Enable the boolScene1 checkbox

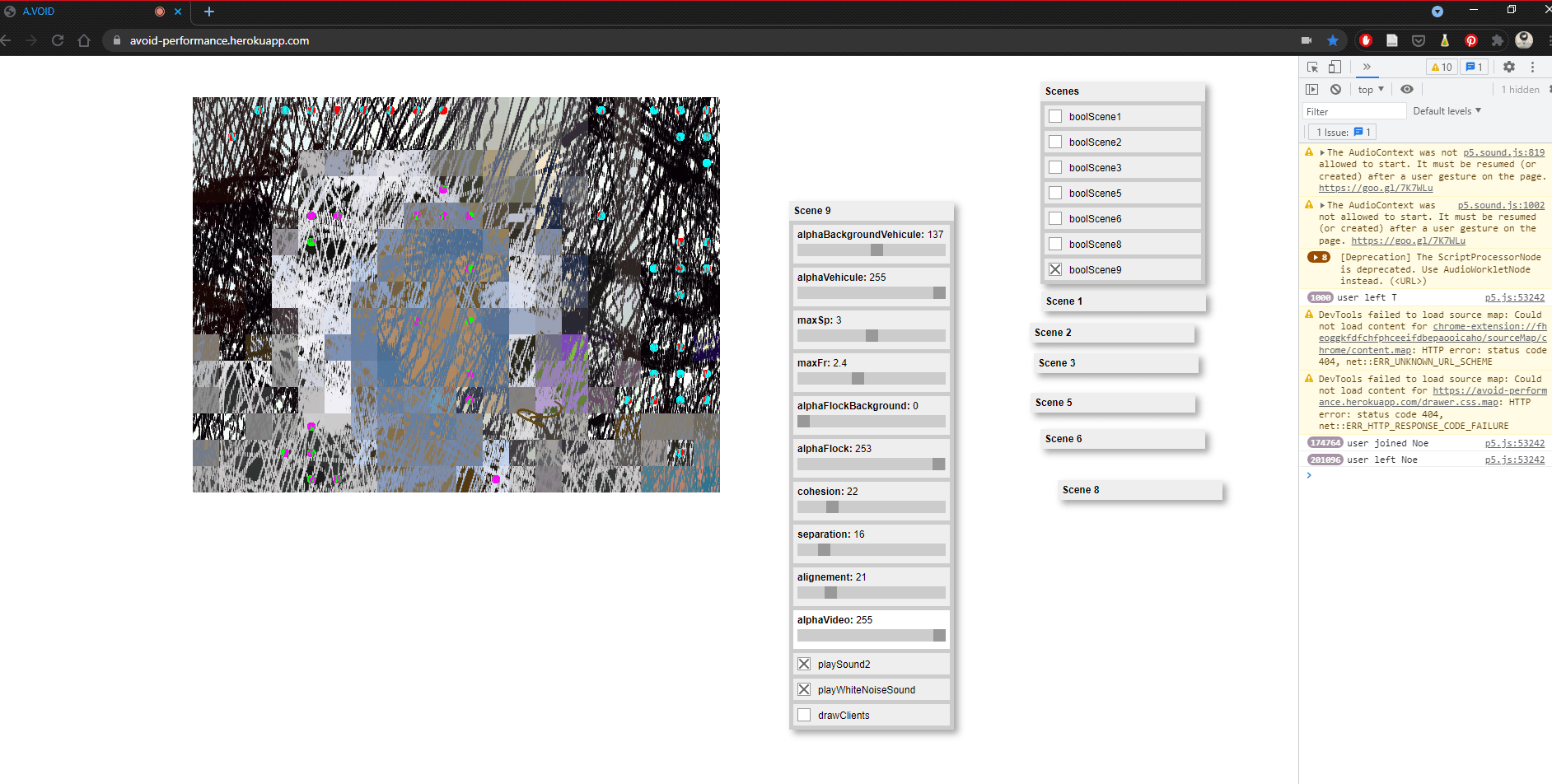point(1055,117)
